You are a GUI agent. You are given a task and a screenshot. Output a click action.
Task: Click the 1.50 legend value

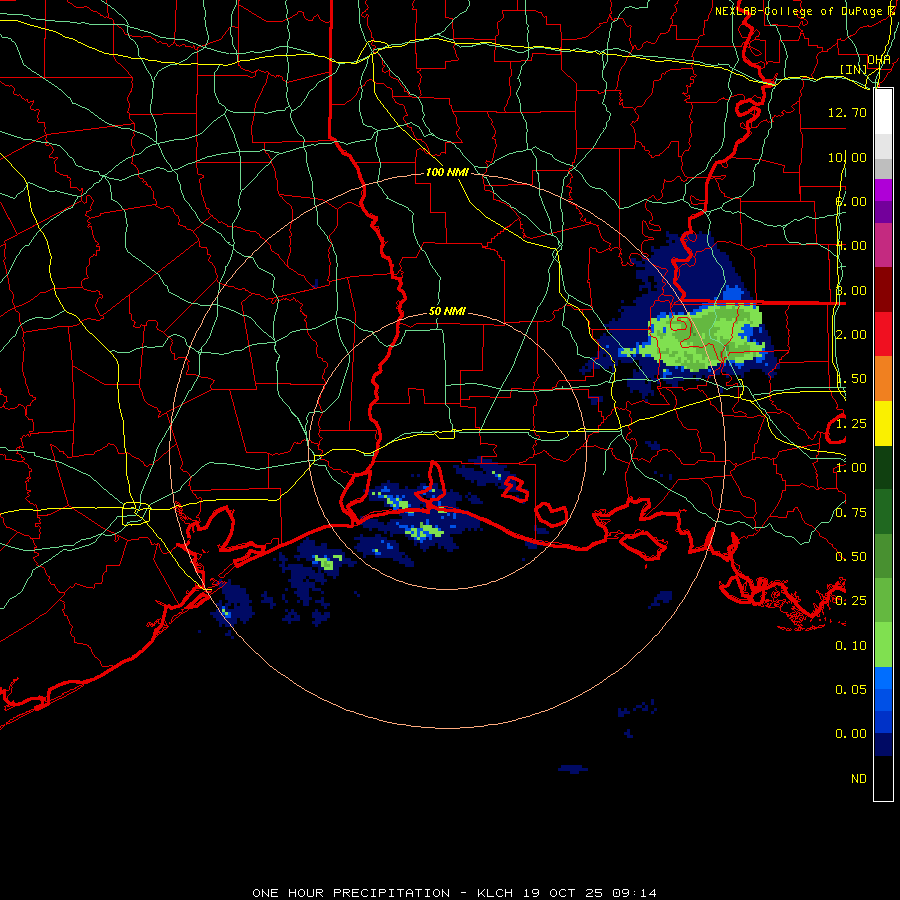click(851, 379)
